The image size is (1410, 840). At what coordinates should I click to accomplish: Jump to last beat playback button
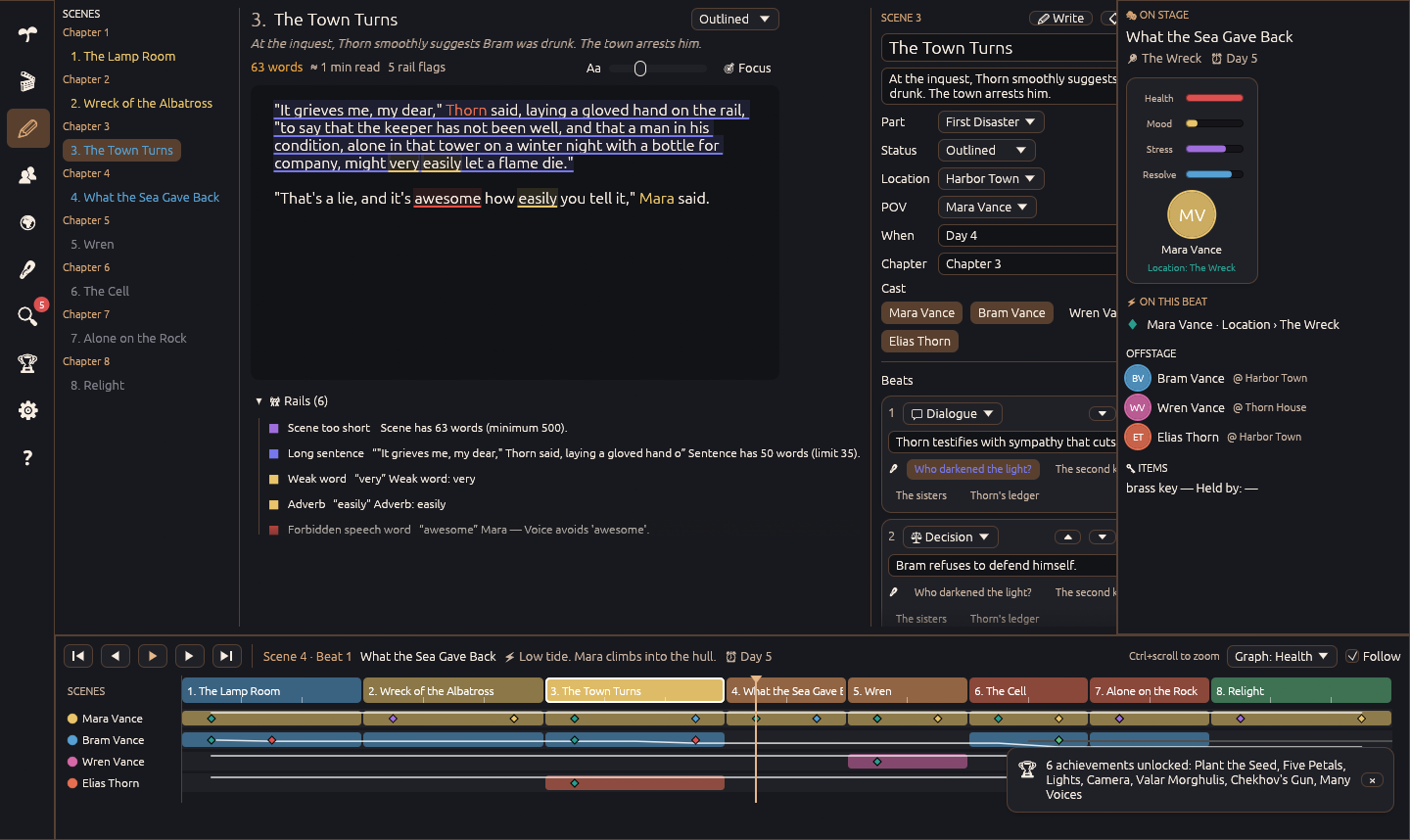click(226, 656)
